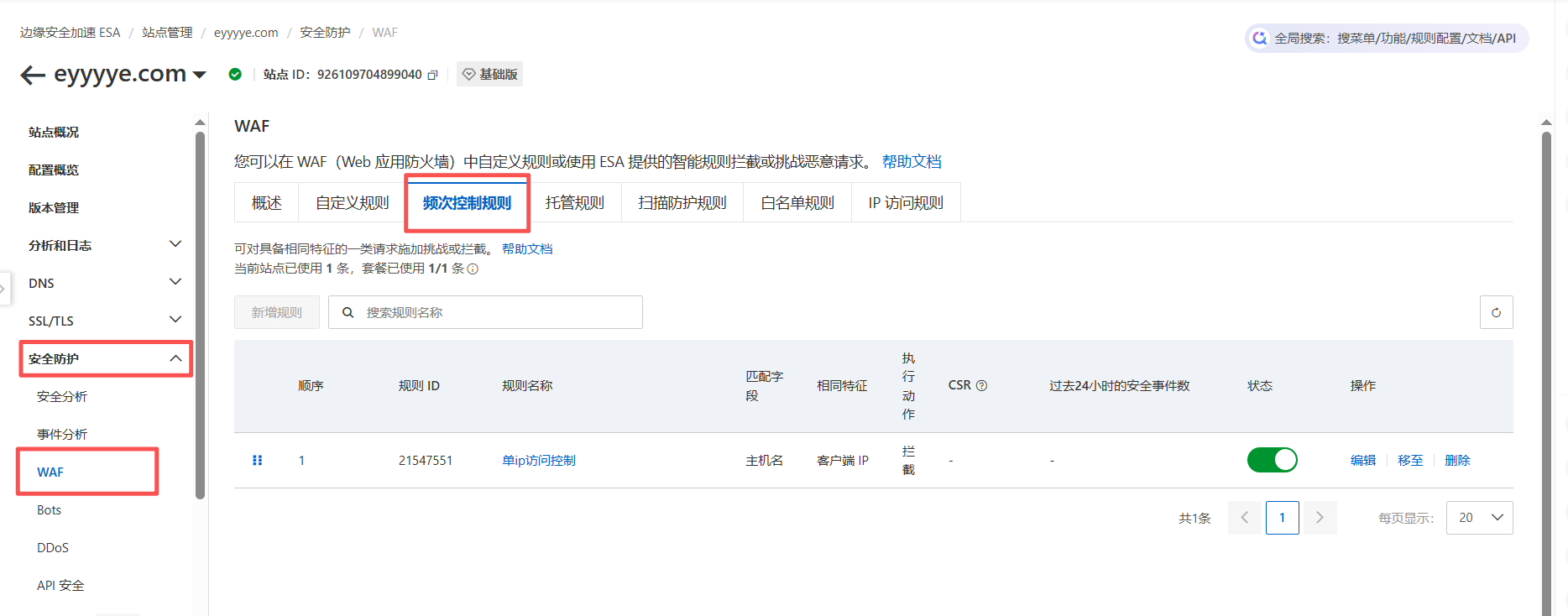Open the eyyyye.com site switcher dropdown
1568x616 pixels.
click(x=200, y=75)
